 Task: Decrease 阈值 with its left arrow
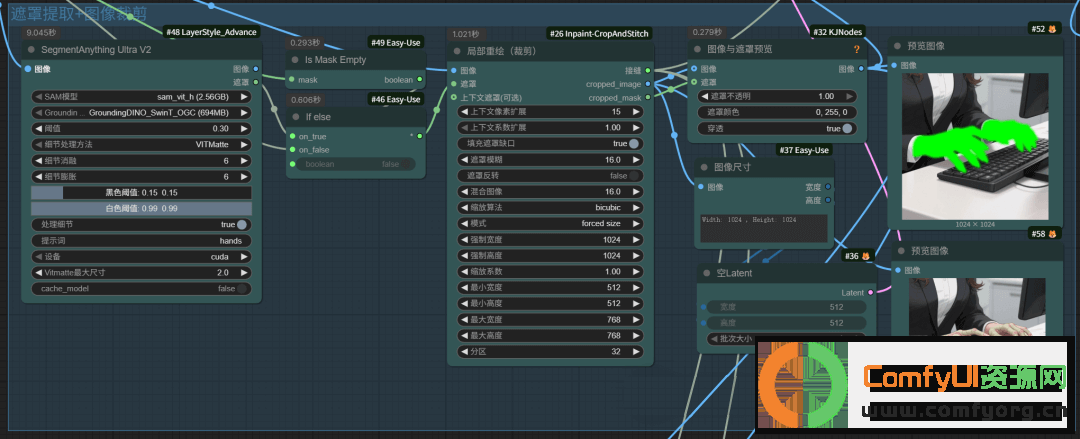pos(38,129)
